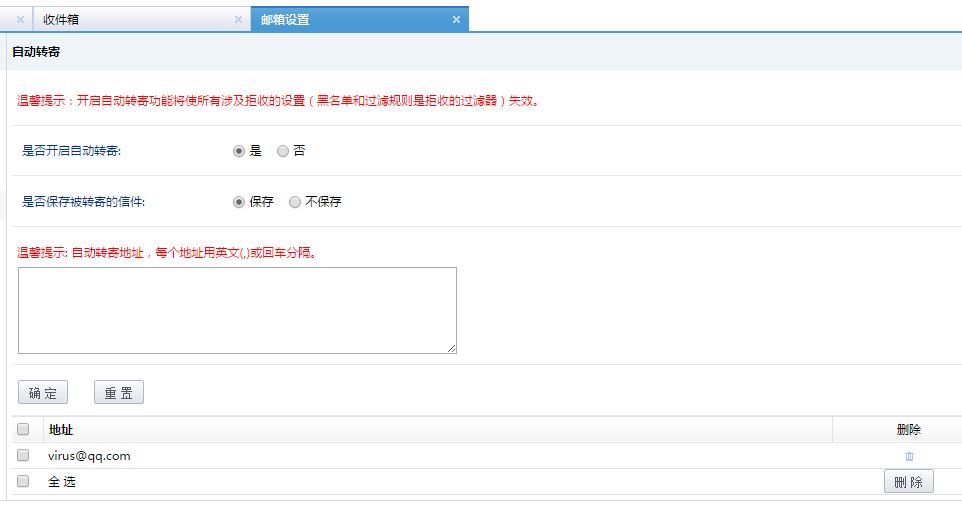Click the 自动转寄 section title
Screen dimensions: 962x516
[36, 52]
